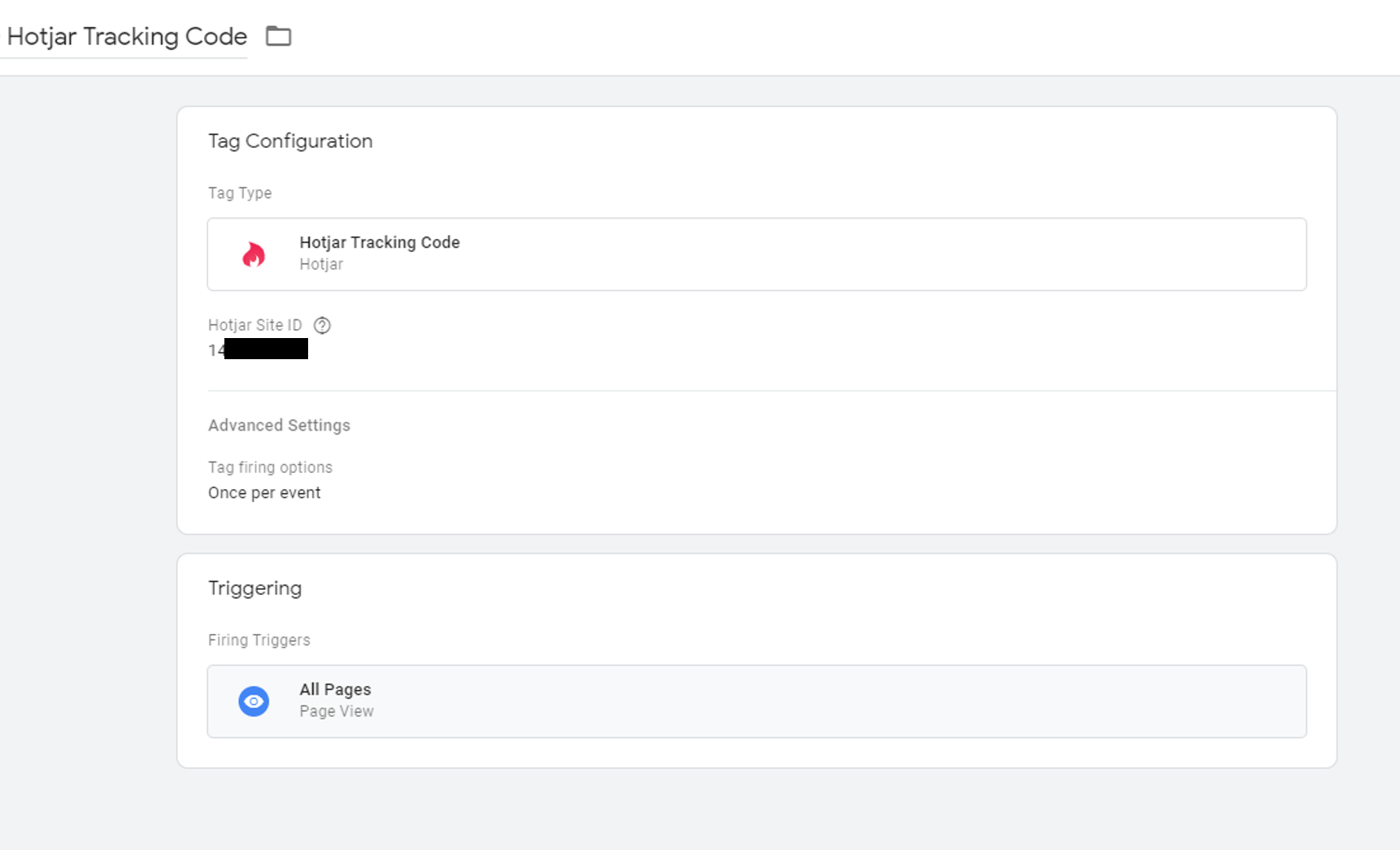Open help icon next to Hotjar Site ID

pos(322,325)
